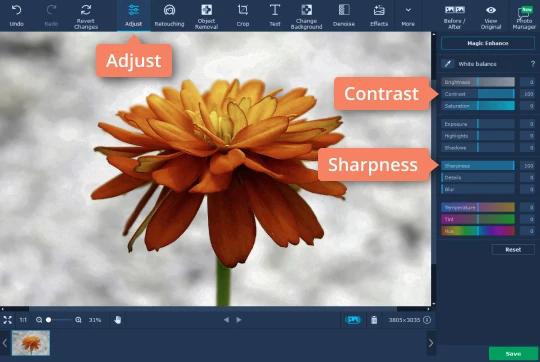Image resolution: width=540 pixels, height=362 pixels.
Task: Select the Object Removal tool
Action: 206,16
